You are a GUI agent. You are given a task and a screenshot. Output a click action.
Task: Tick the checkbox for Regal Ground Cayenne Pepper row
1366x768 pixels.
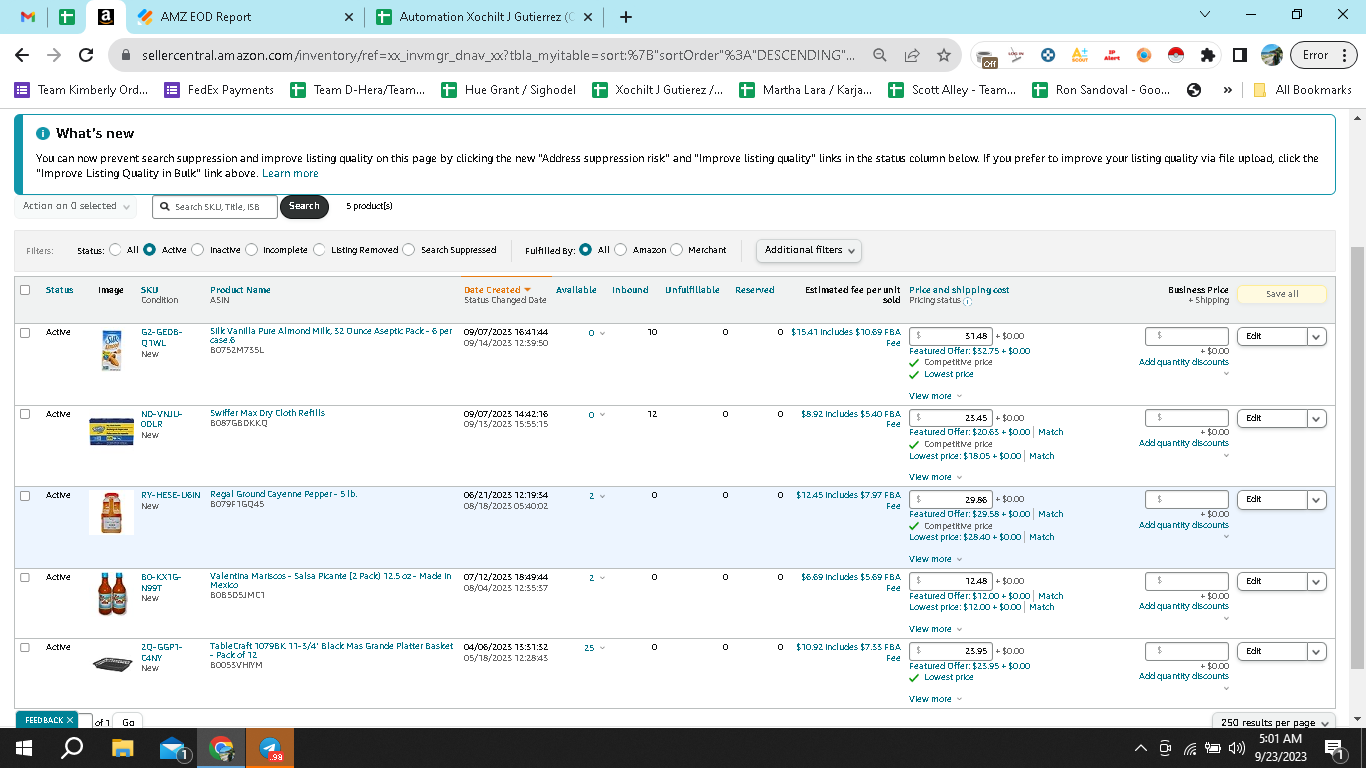(x=25, y=496)
